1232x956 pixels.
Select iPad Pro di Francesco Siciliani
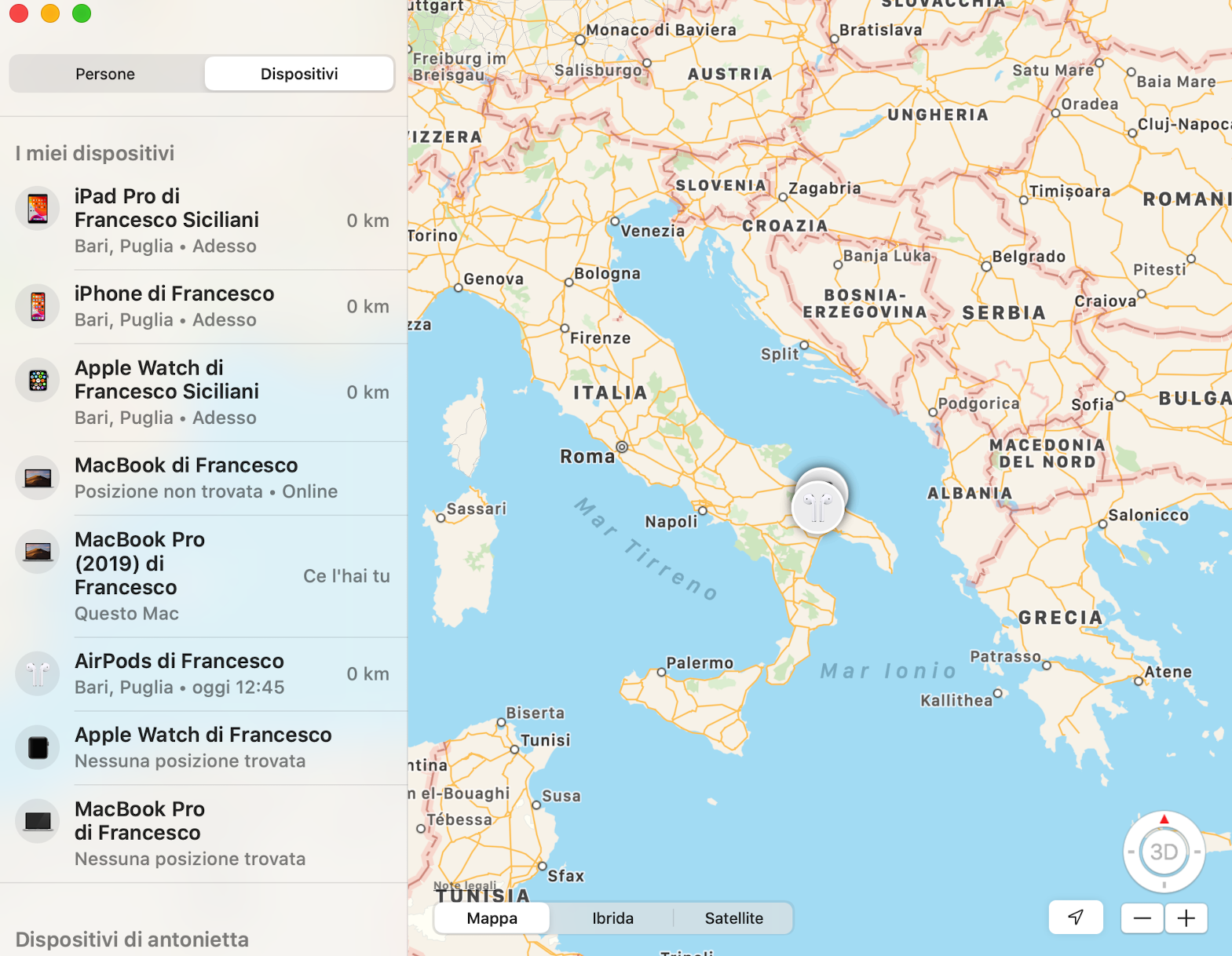click(203, 221)
